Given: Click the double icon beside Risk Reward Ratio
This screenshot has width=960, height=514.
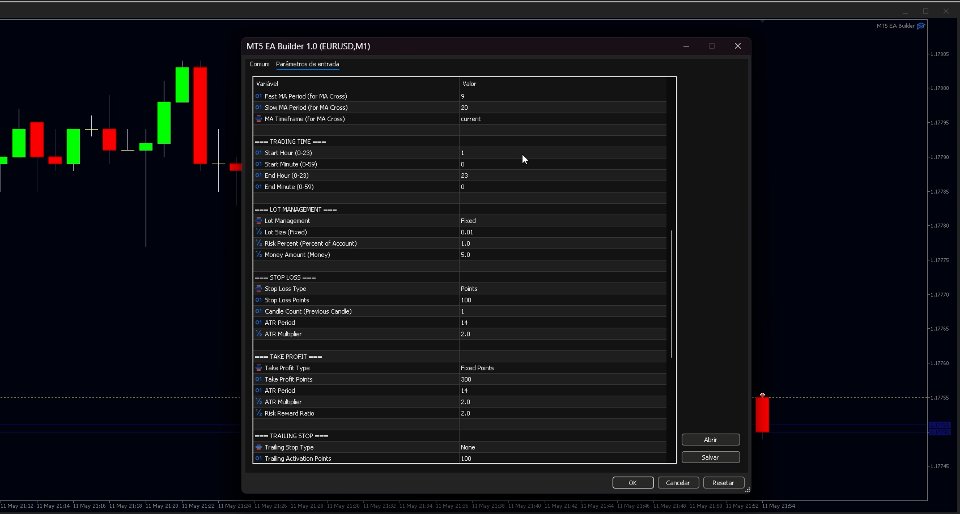Looking at the screenshot, I should 258,414.
